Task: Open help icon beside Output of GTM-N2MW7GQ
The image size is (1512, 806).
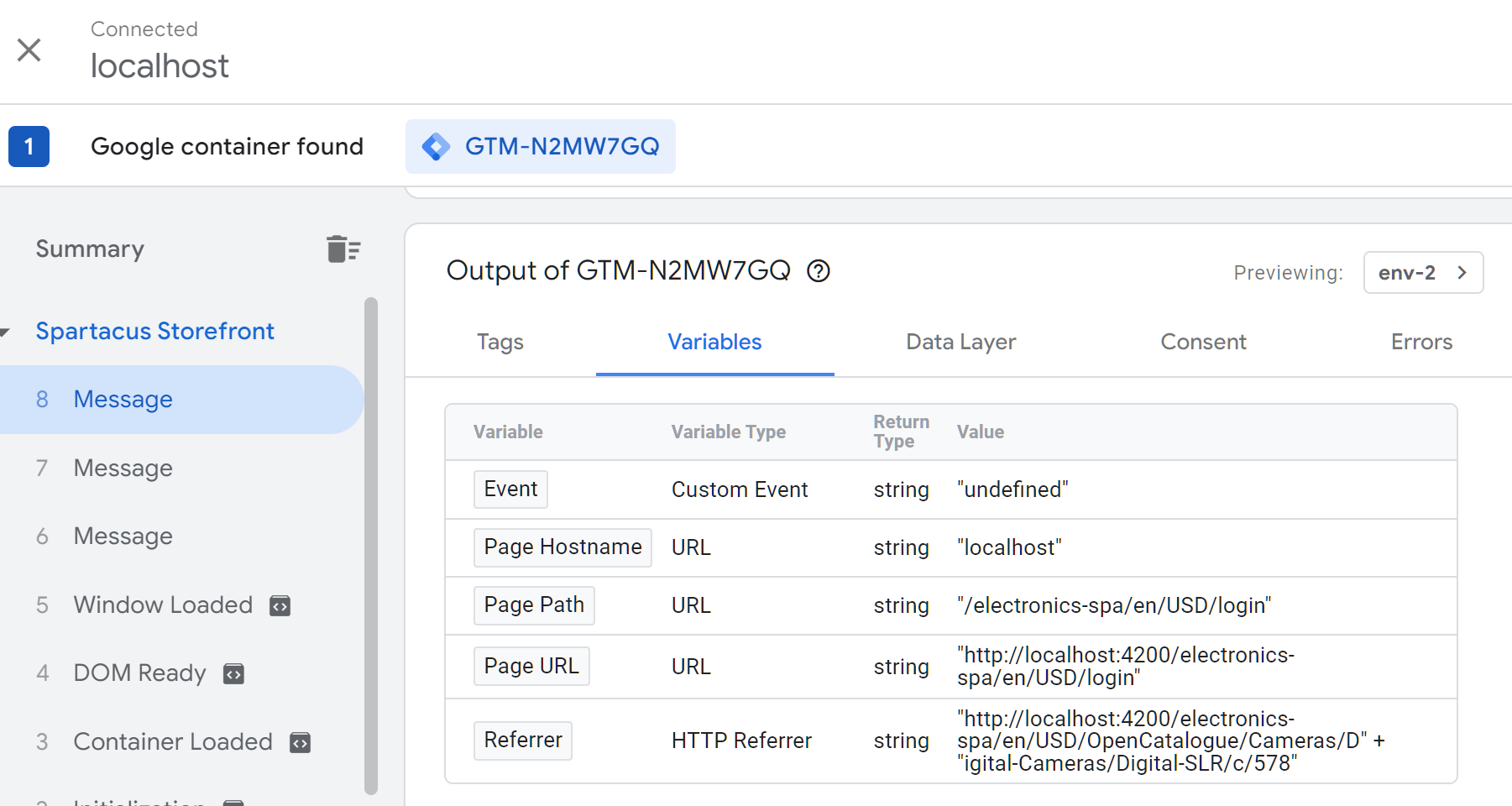Action: 819,271
